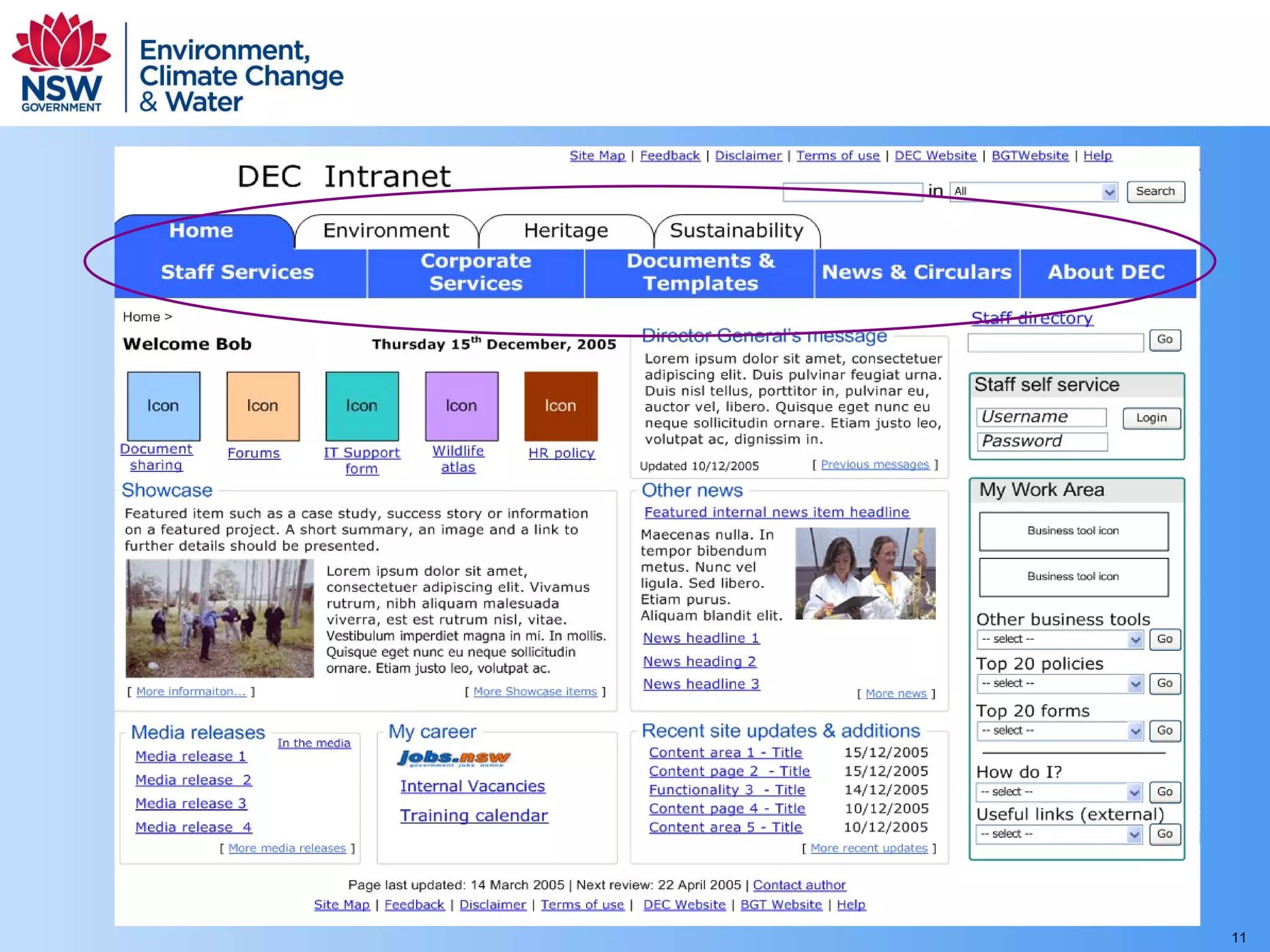Select the Sustainability tab
1270x952 pixels.
tap(736, 231)
